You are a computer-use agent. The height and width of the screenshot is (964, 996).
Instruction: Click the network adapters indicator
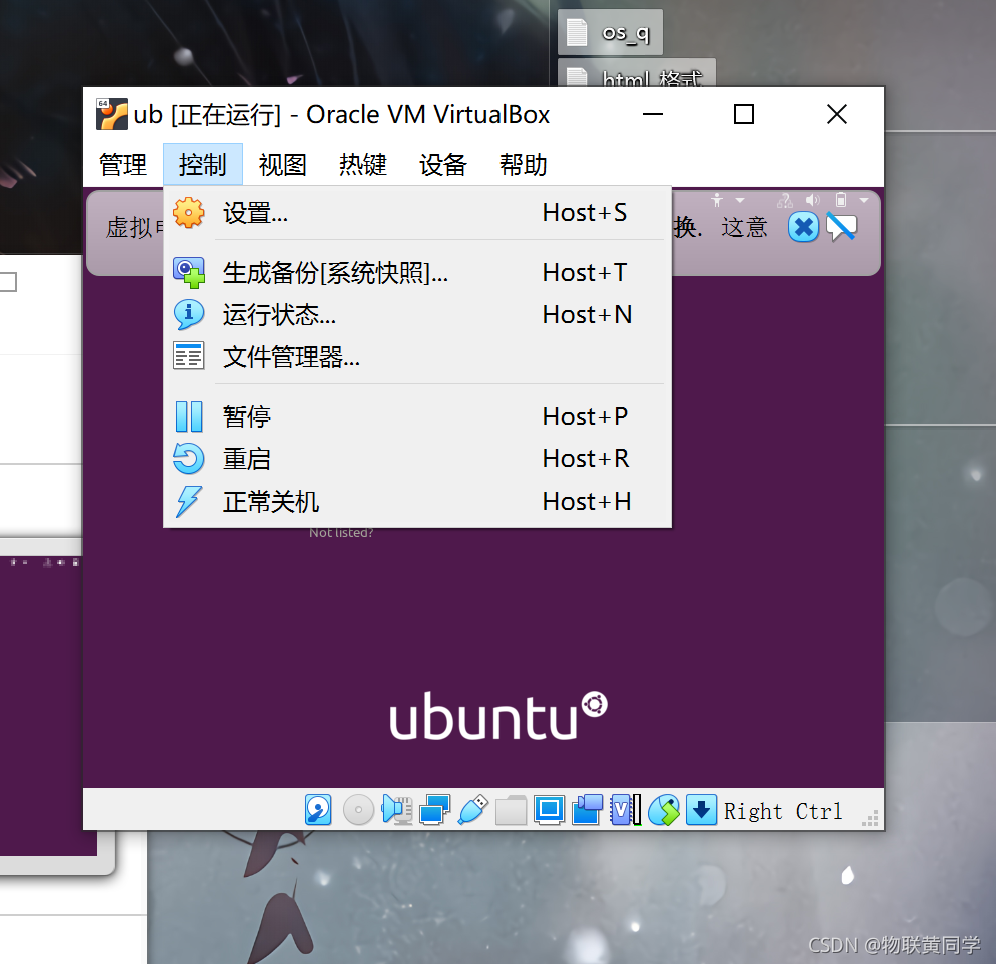(434, 810)
